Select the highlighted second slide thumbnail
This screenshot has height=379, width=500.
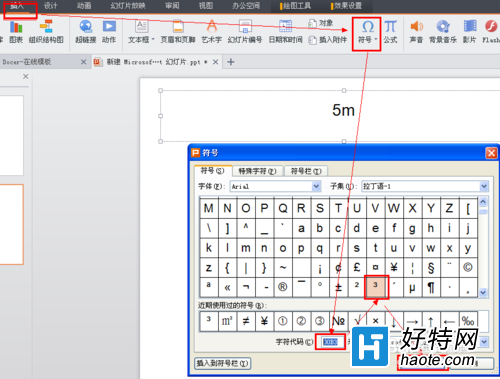click(x=11, y=224)
